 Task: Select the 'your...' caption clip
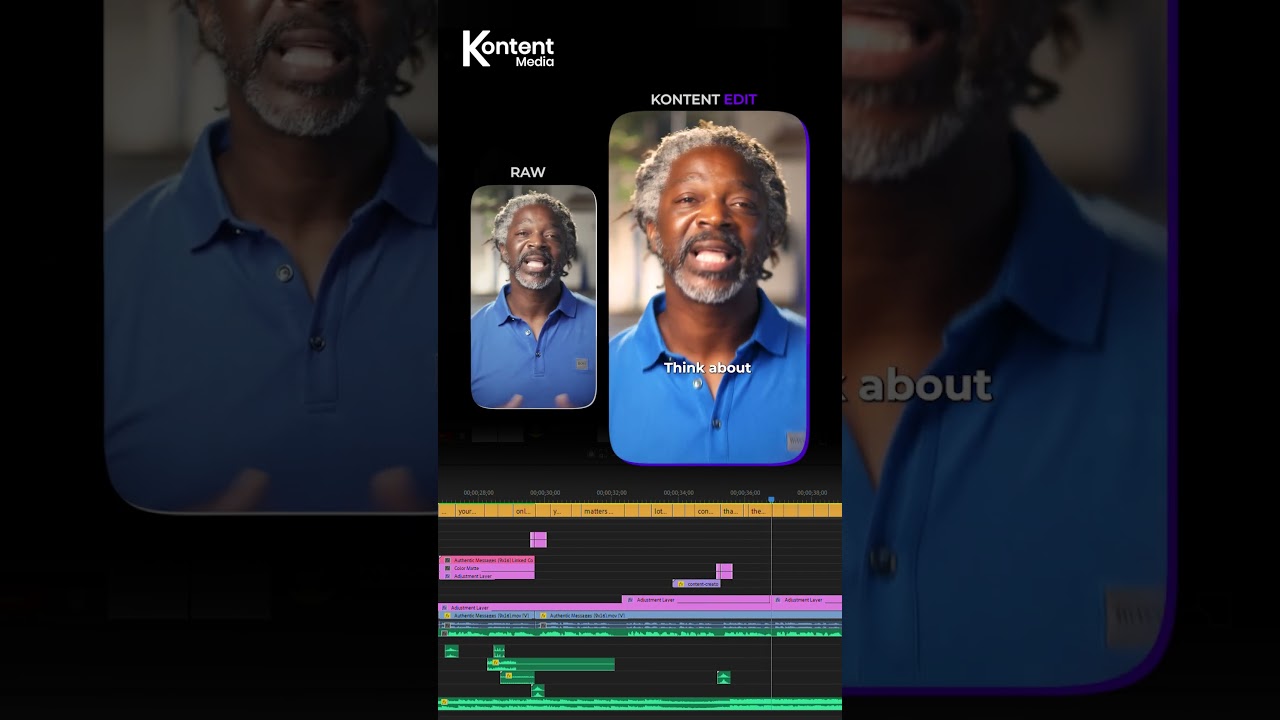[x=470, y=511]
